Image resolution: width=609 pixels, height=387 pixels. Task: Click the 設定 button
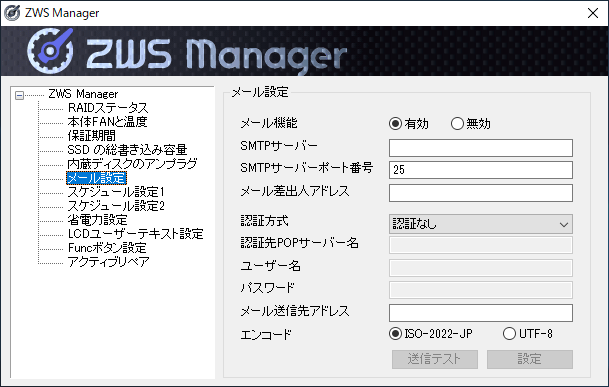tap(530, 359)
